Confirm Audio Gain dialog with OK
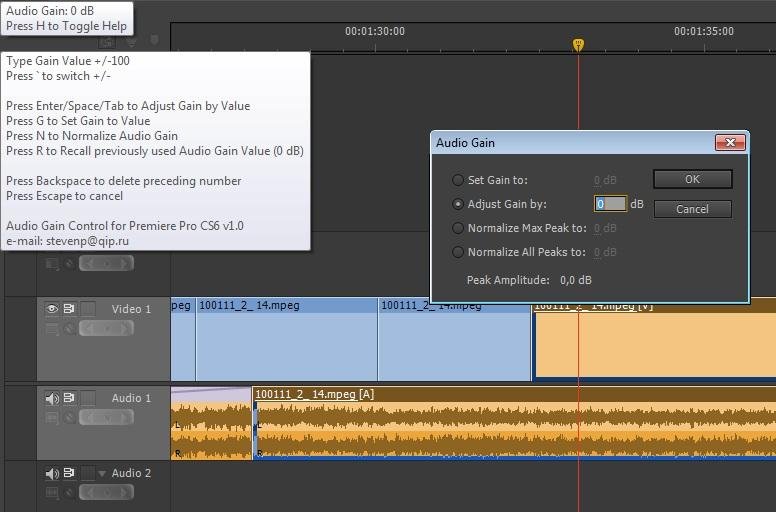The height and width of the screenshot is (512, 776). (692, 179)
